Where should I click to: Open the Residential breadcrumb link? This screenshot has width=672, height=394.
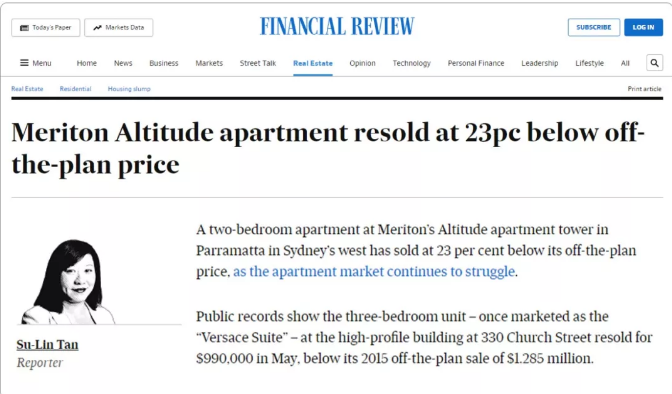(x=75, y=89)
